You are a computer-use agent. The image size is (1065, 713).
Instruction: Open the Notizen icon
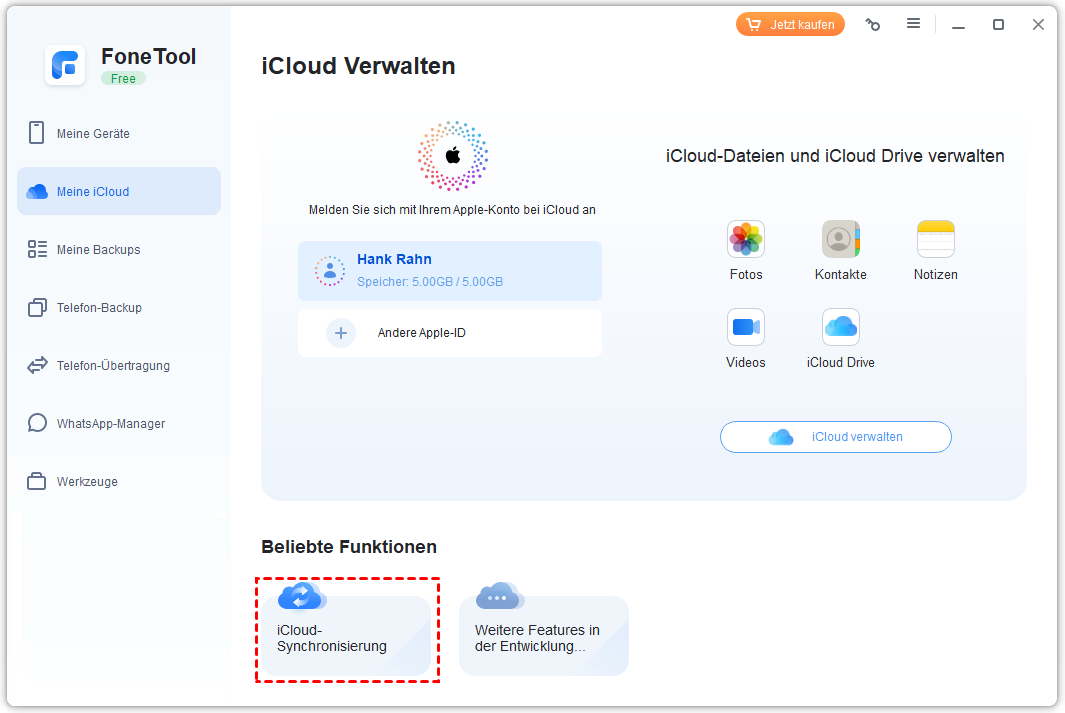(935, 240)
